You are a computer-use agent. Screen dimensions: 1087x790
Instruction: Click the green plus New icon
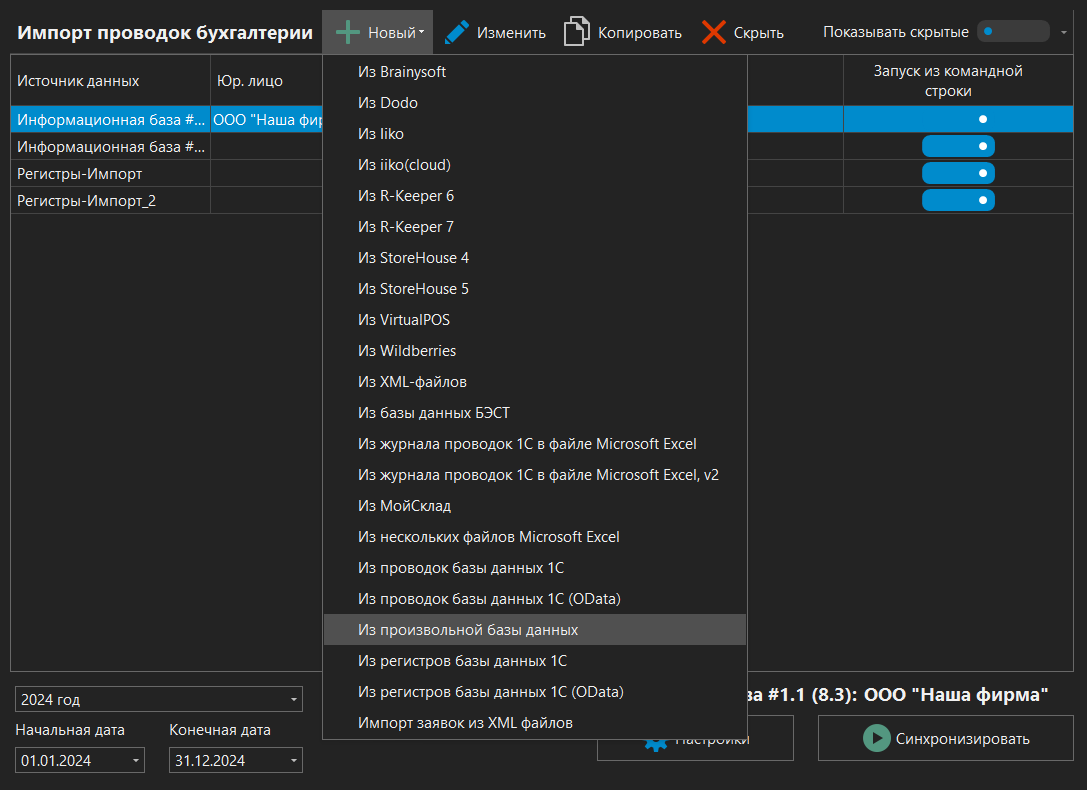(347, 32)
